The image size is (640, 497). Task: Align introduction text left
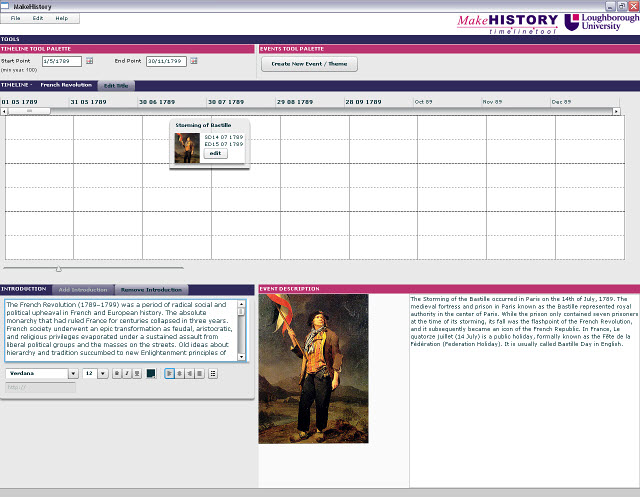coord(169,373)
